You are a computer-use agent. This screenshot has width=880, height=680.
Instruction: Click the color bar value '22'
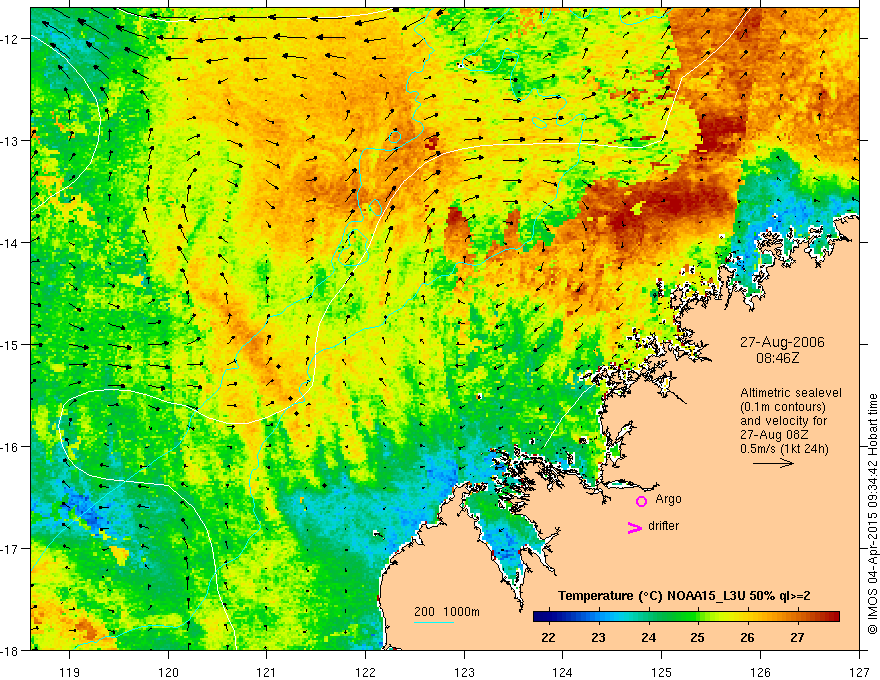[x=548, y=637]
